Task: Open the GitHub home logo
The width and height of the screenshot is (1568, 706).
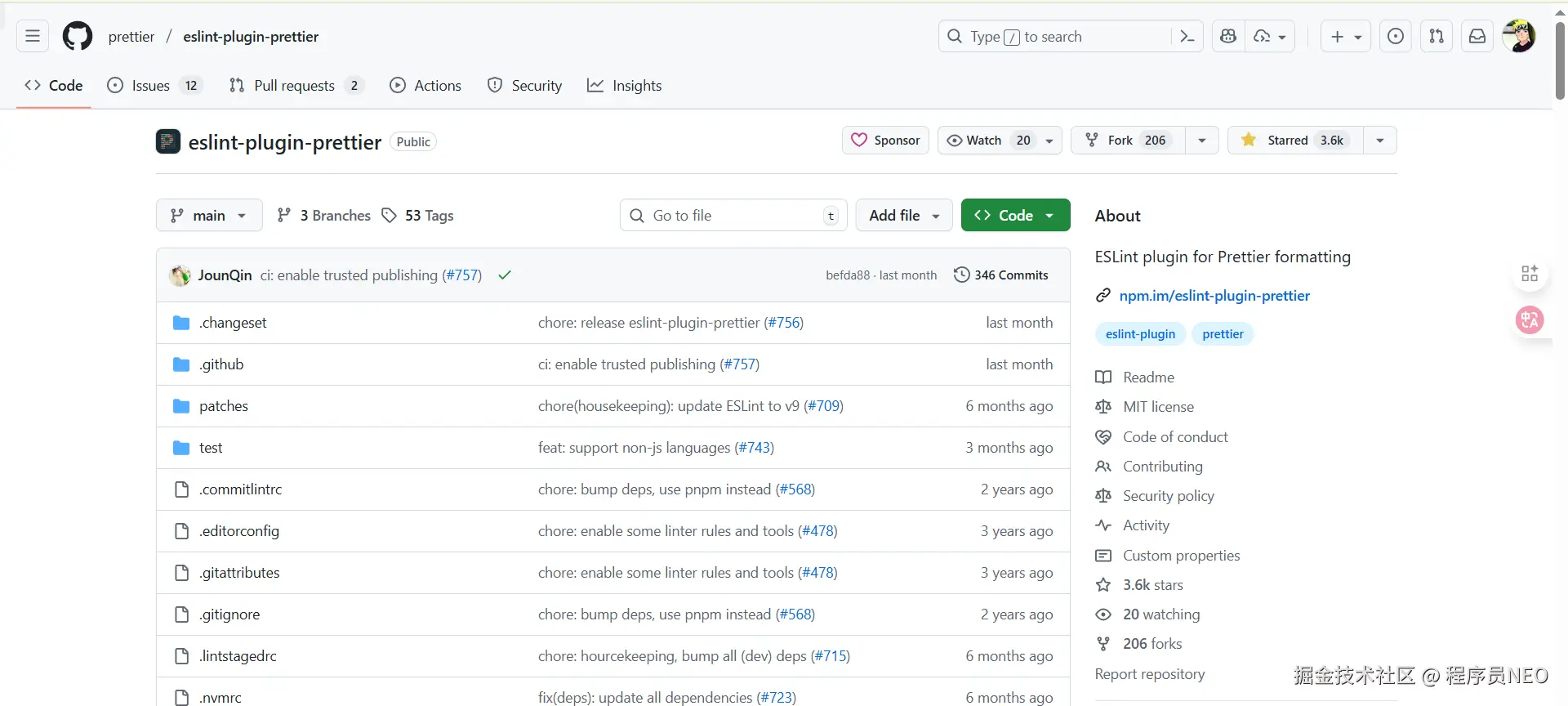Action: point(78,37)
